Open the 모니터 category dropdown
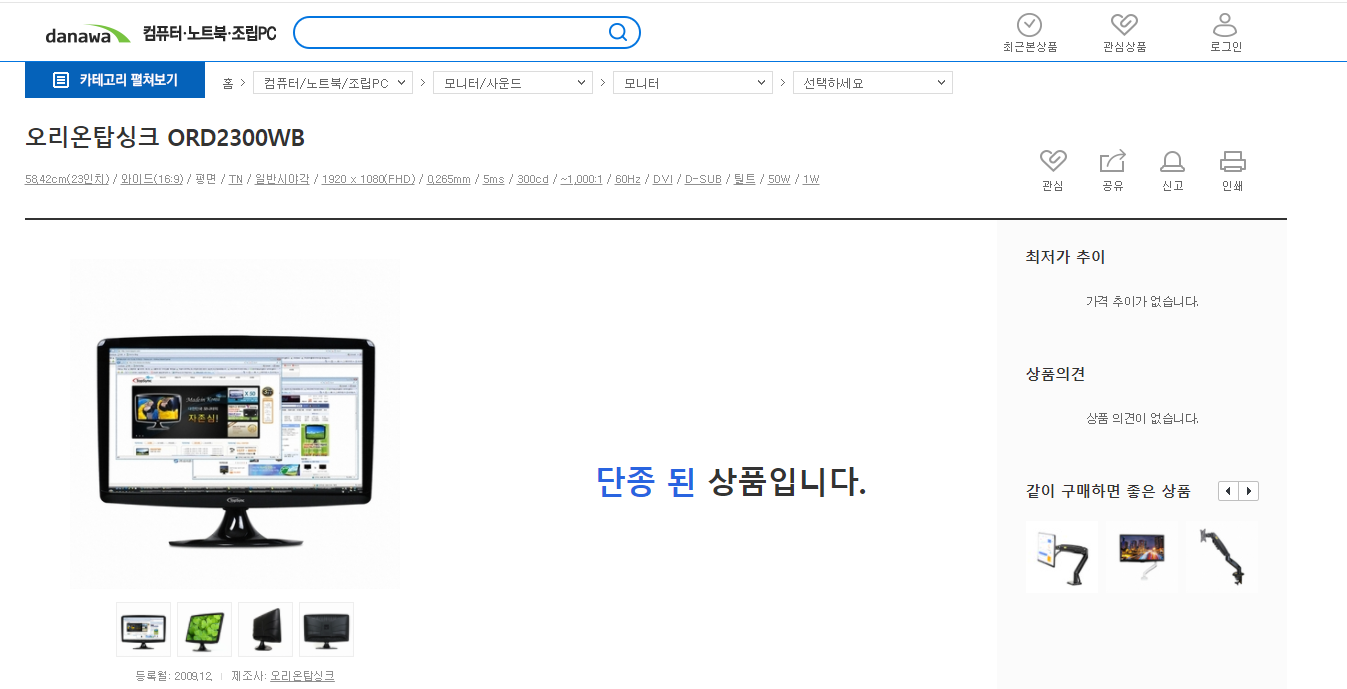The height and width of the screenshot is (689, 1347). [x=693, y=83]
